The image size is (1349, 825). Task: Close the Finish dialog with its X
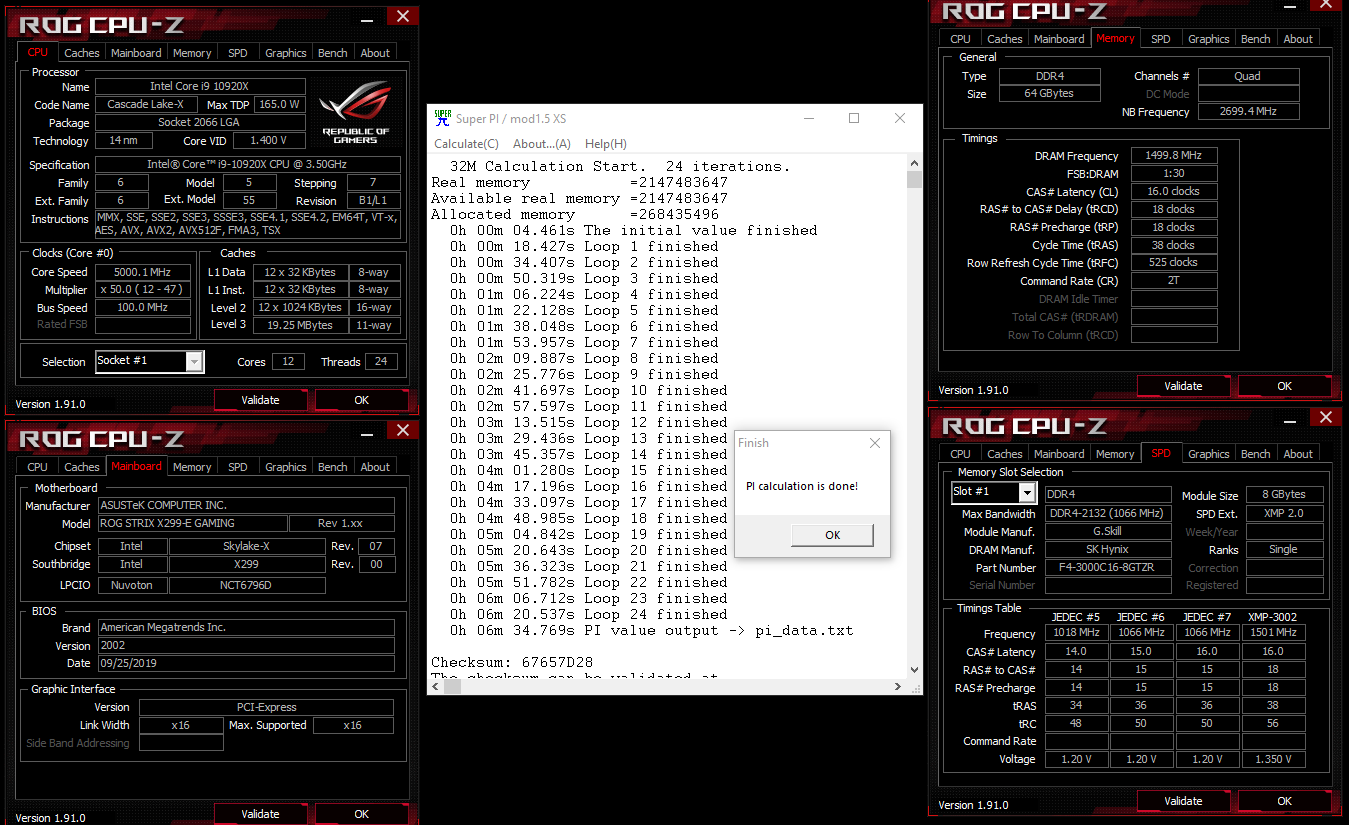(875, 443)
